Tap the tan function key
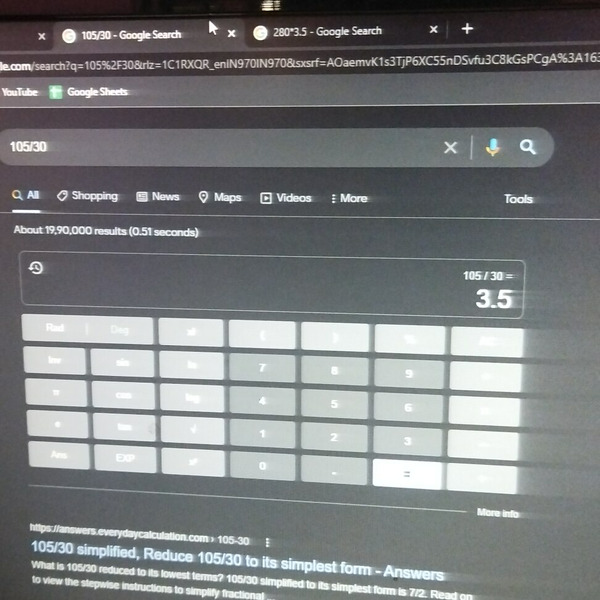This screenshot has height=600, width=600. (124, 426)
